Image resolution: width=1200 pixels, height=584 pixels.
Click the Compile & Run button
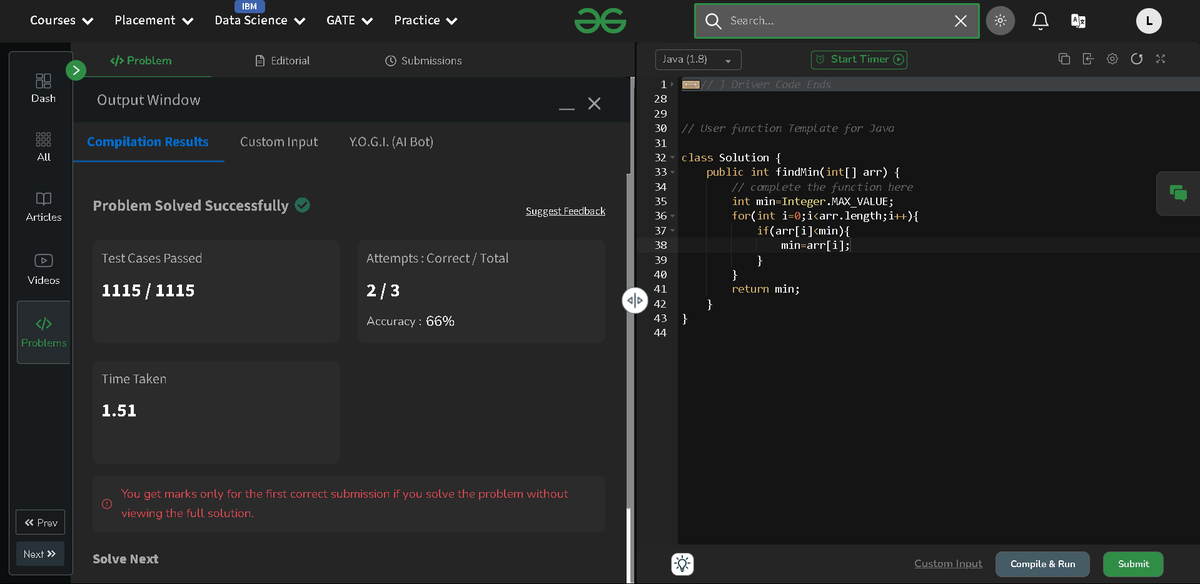click(x=1043, y=564)
